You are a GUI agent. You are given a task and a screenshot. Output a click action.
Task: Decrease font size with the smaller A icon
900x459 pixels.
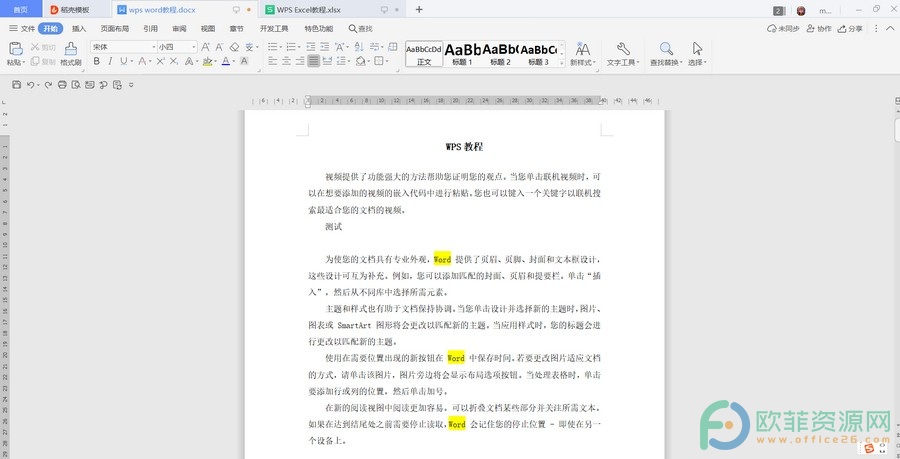[x=219, y=47]
